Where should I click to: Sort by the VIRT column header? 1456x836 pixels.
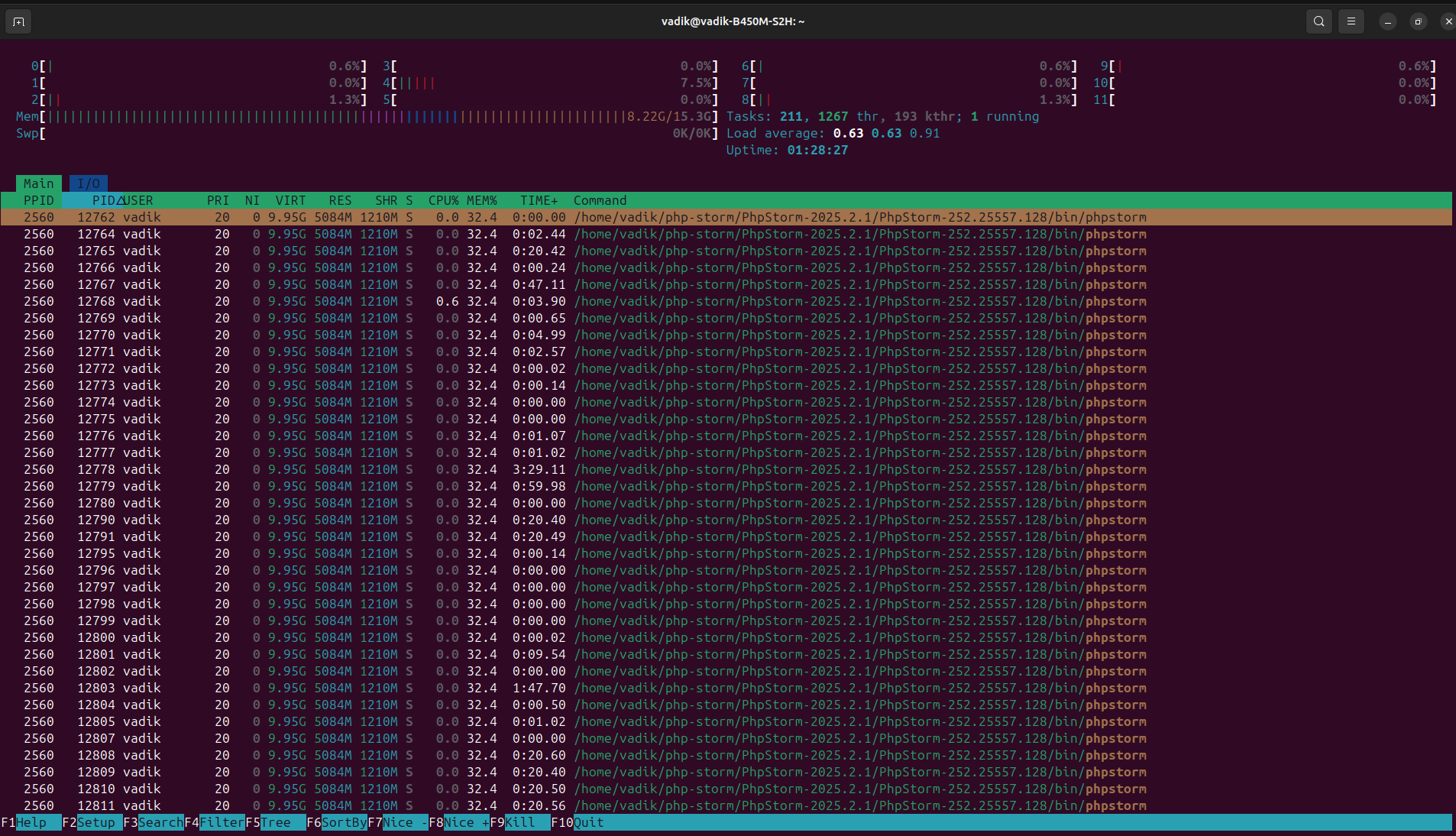coord(291,200)
